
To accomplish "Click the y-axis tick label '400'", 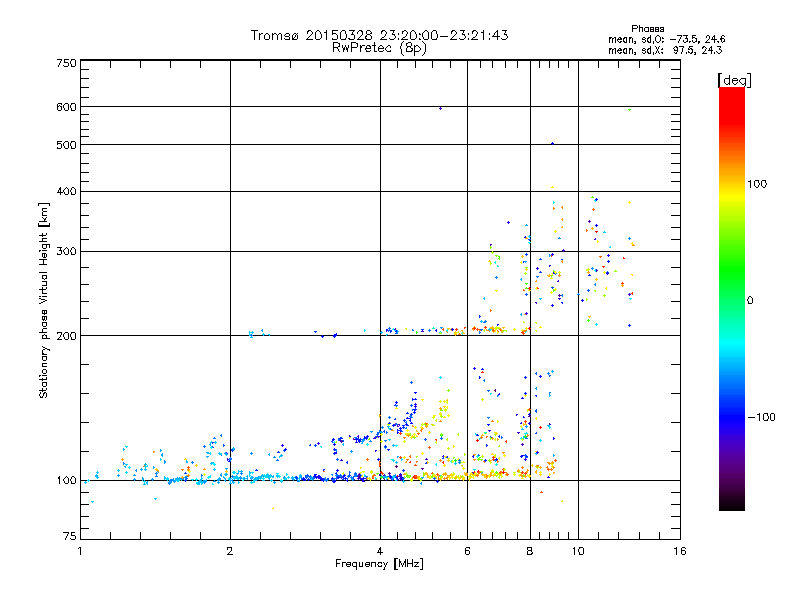I will pos(66,192).
